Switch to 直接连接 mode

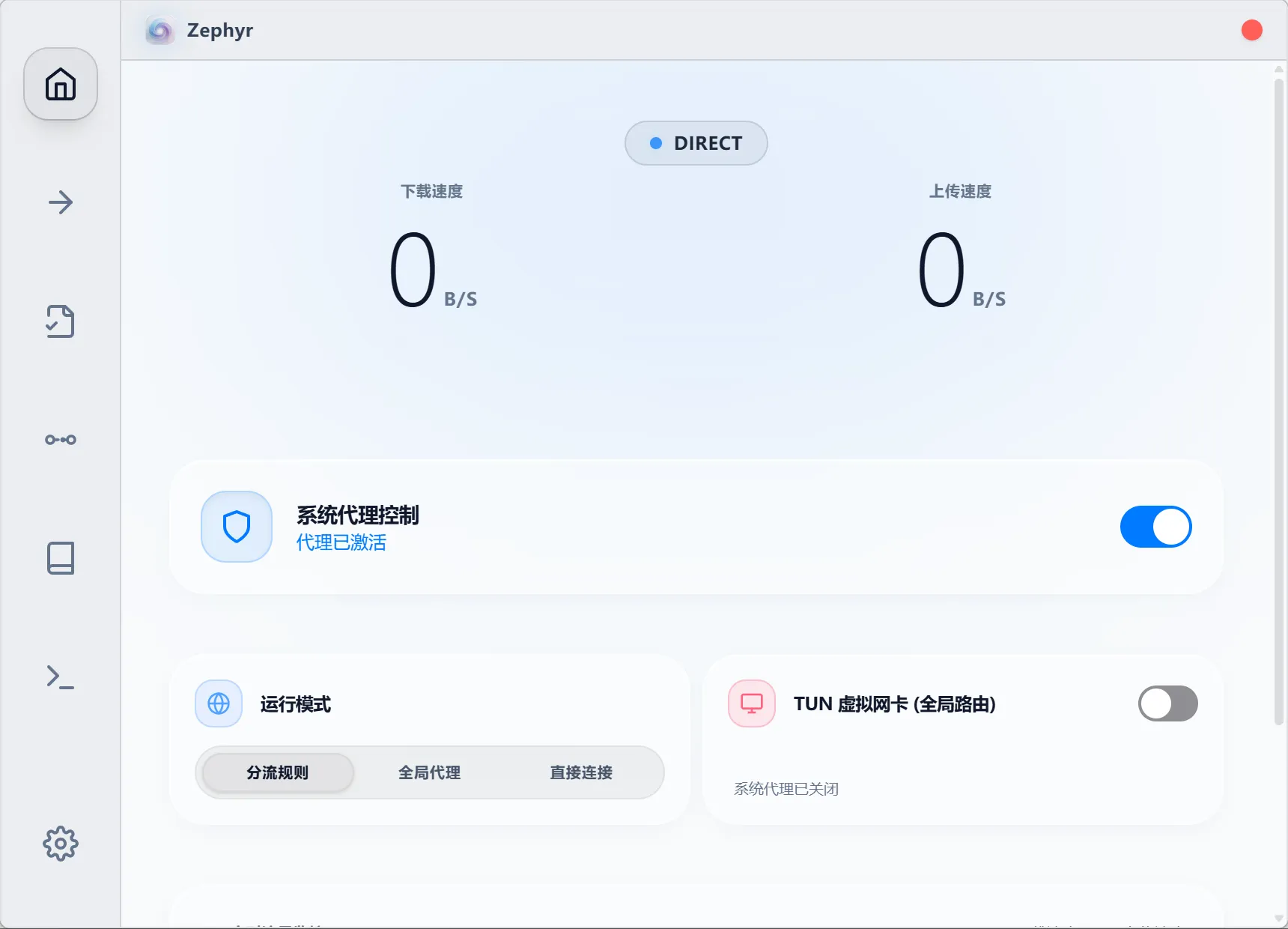tap(581, 772)
